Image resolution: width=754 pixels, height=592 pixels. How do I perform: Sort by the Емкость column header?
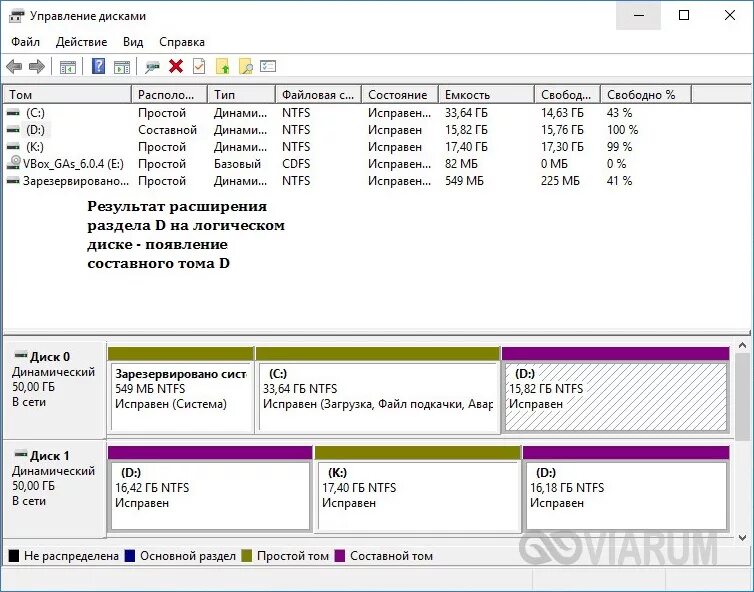tap(486, 94)
